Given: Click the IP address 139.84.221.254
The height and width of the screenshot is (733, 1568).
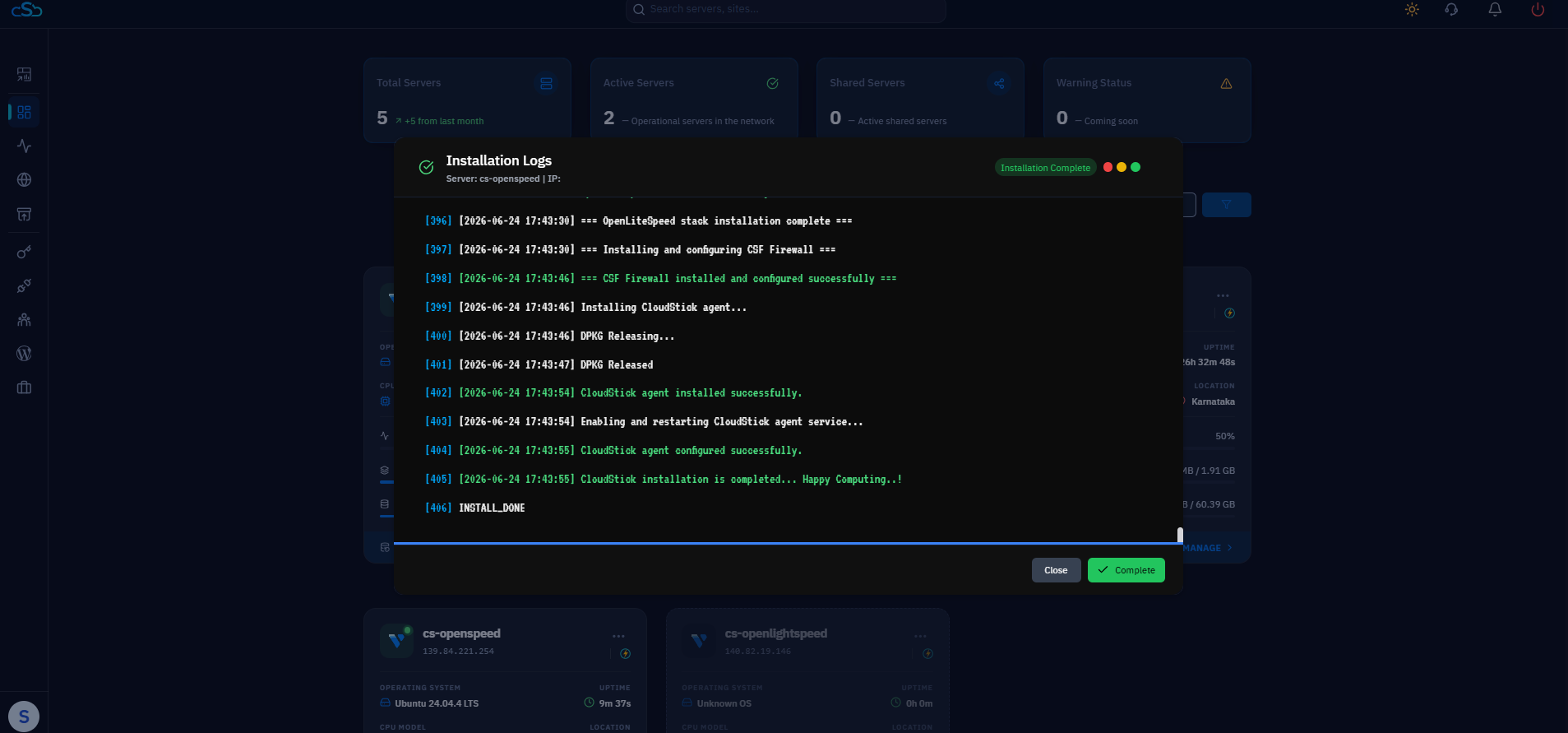Looking at the screenshot, I should [x=458, y=652].
